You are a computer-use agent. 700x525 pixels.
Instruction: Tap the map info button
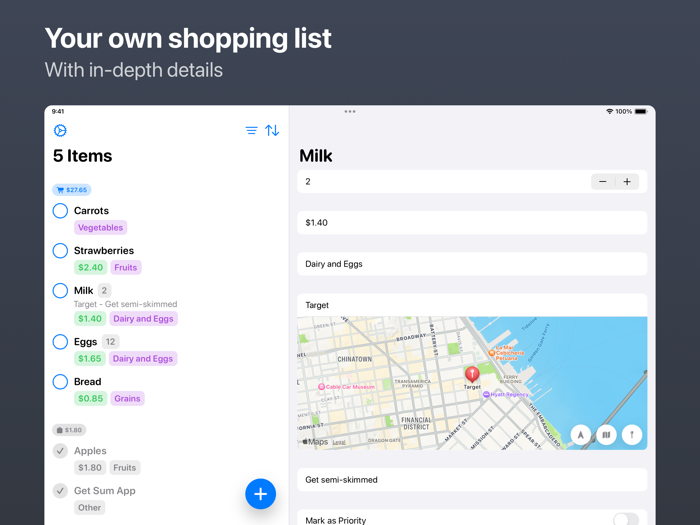tap(632, 434)
